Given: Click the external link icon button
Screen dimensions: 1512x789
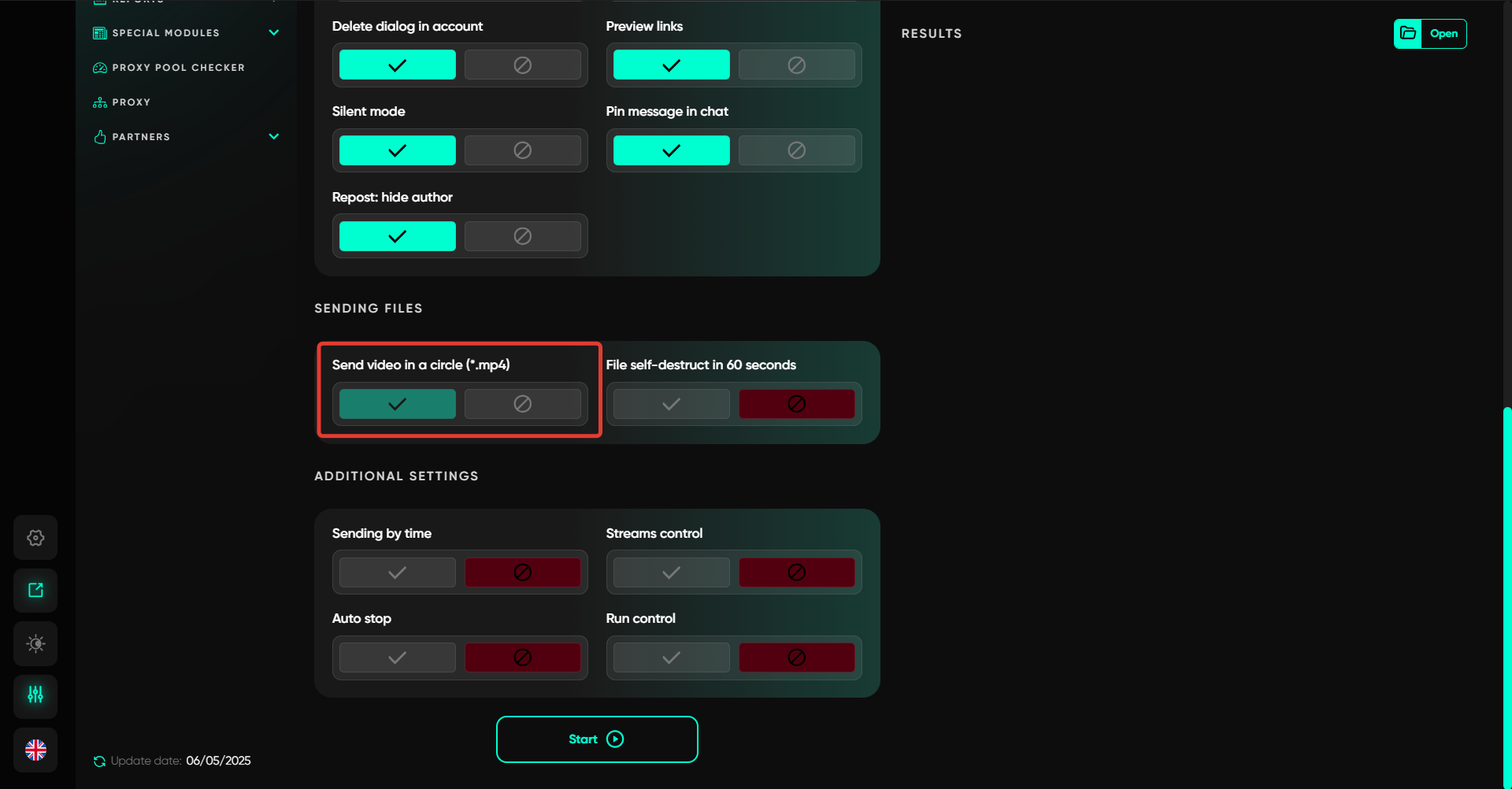Looking at the screenshot, I should pos(35,591).
